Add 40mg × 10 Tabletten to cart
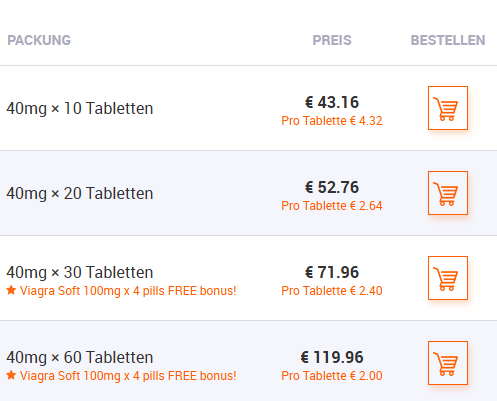Image resolution: width=497 pixels, height=401 pixels. pos(448,108)
